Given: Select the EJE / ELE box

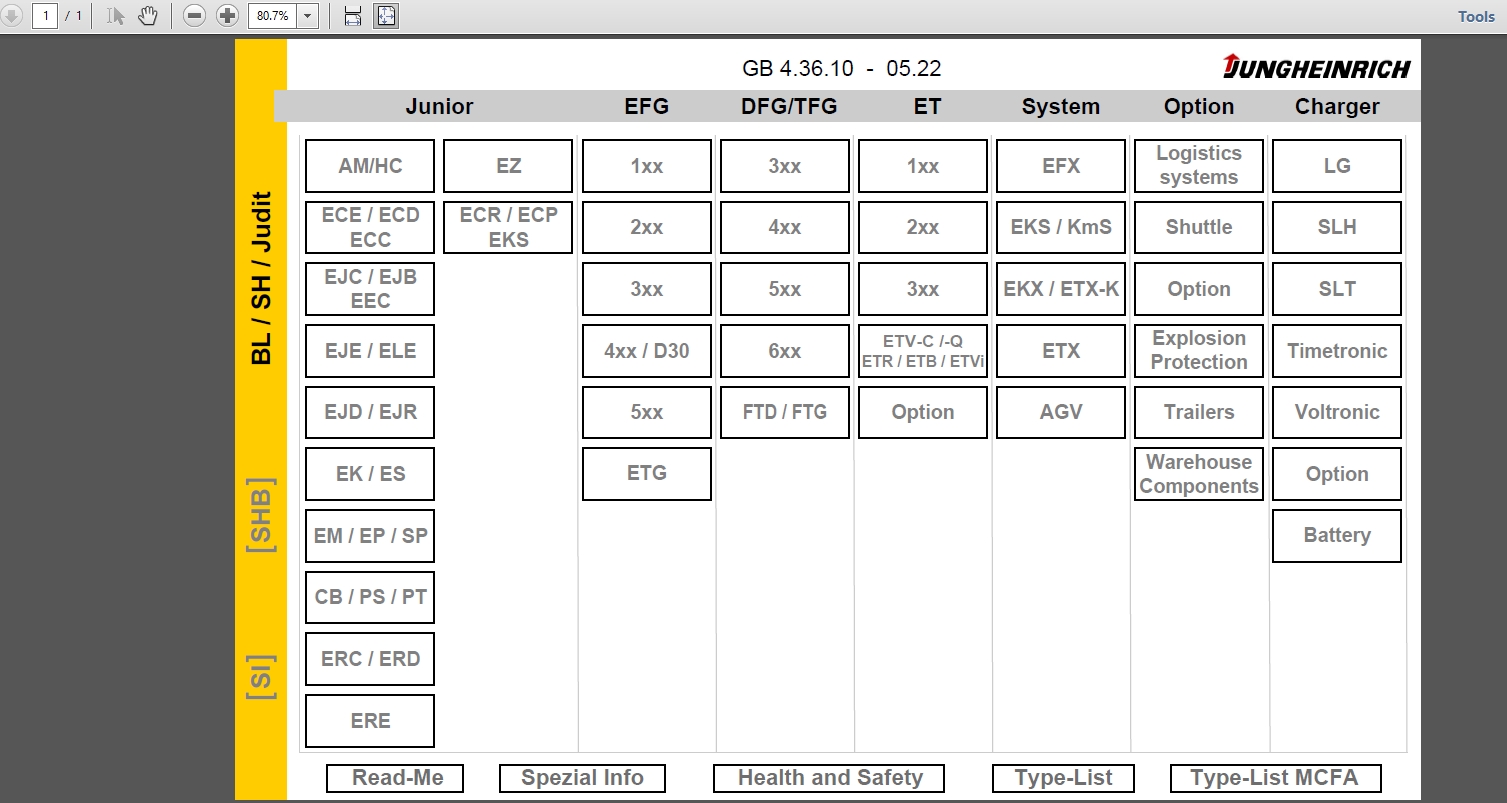Looking at the screenshot, I should (370, 351).
